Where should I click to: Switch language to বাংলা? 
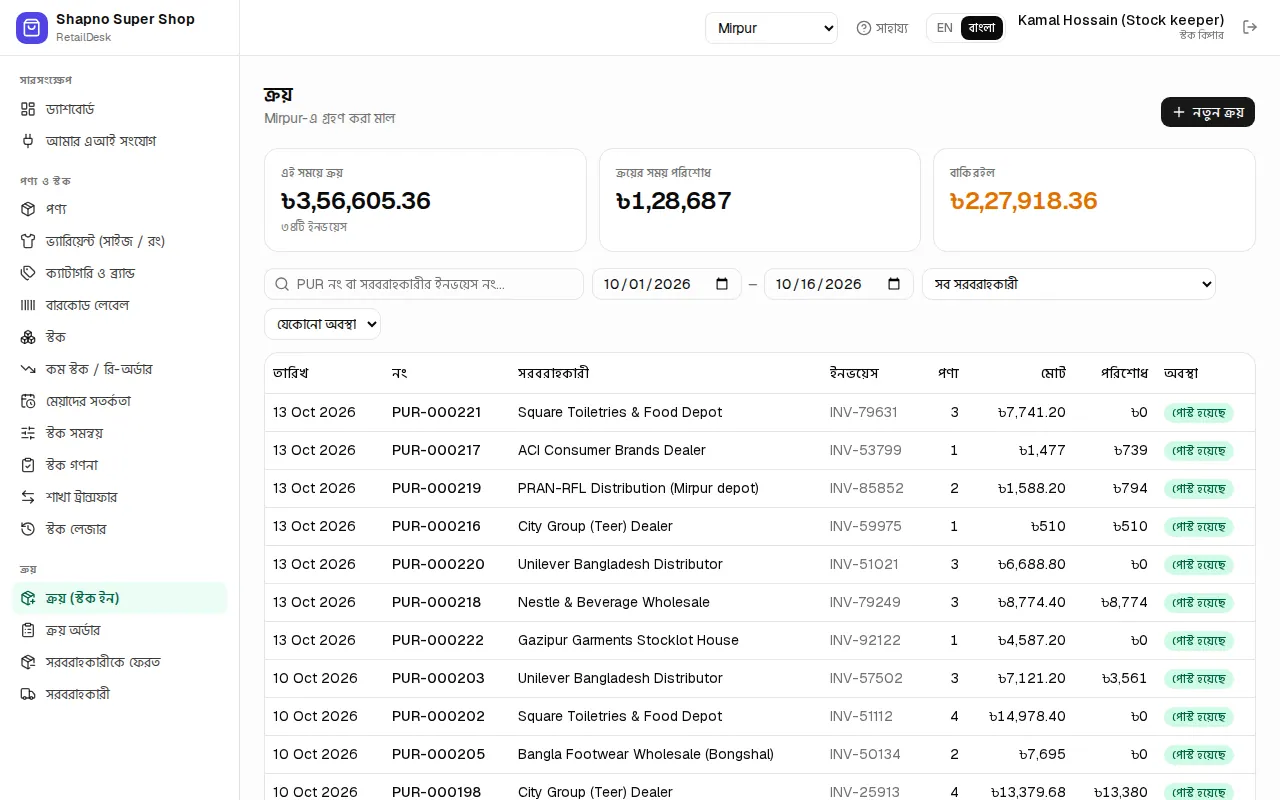tap(982, 28)
